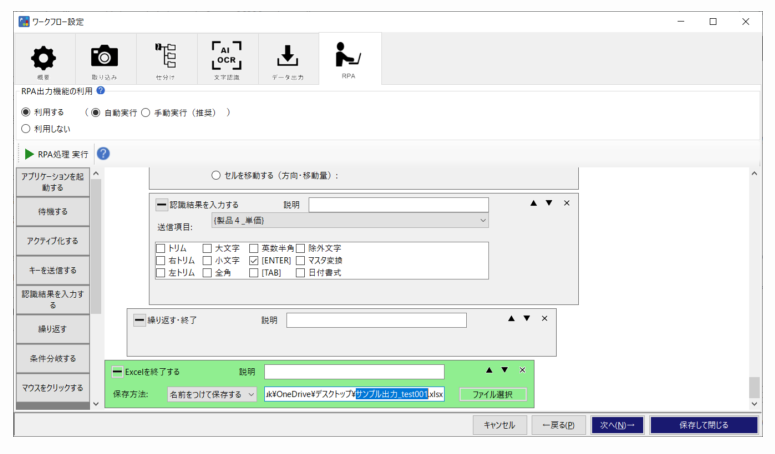
Task: Click workflow panel scrollbar thumb
Action: pyautogui.click(x=754, y=387)
